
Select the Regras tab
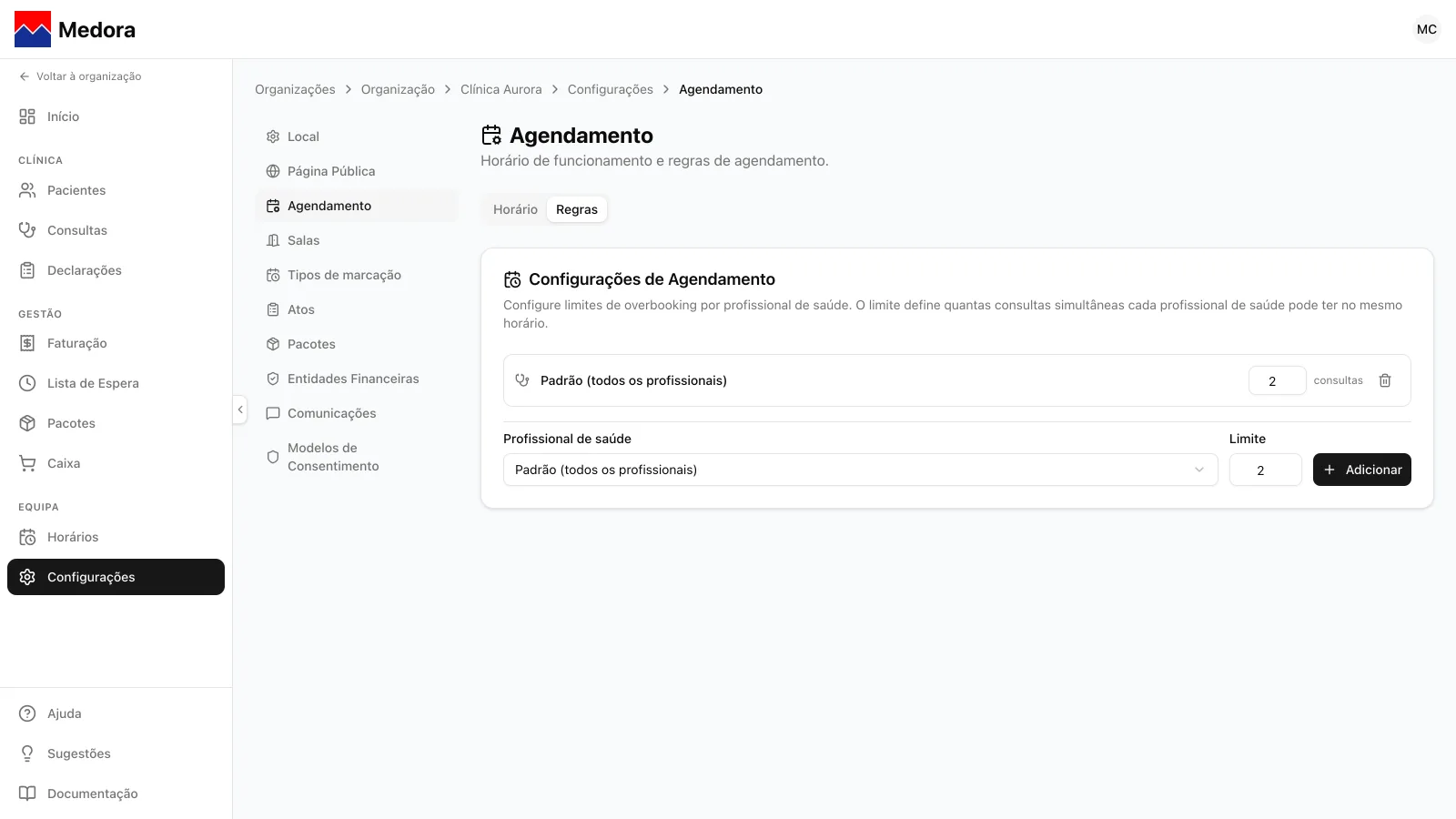coord(577,209)
